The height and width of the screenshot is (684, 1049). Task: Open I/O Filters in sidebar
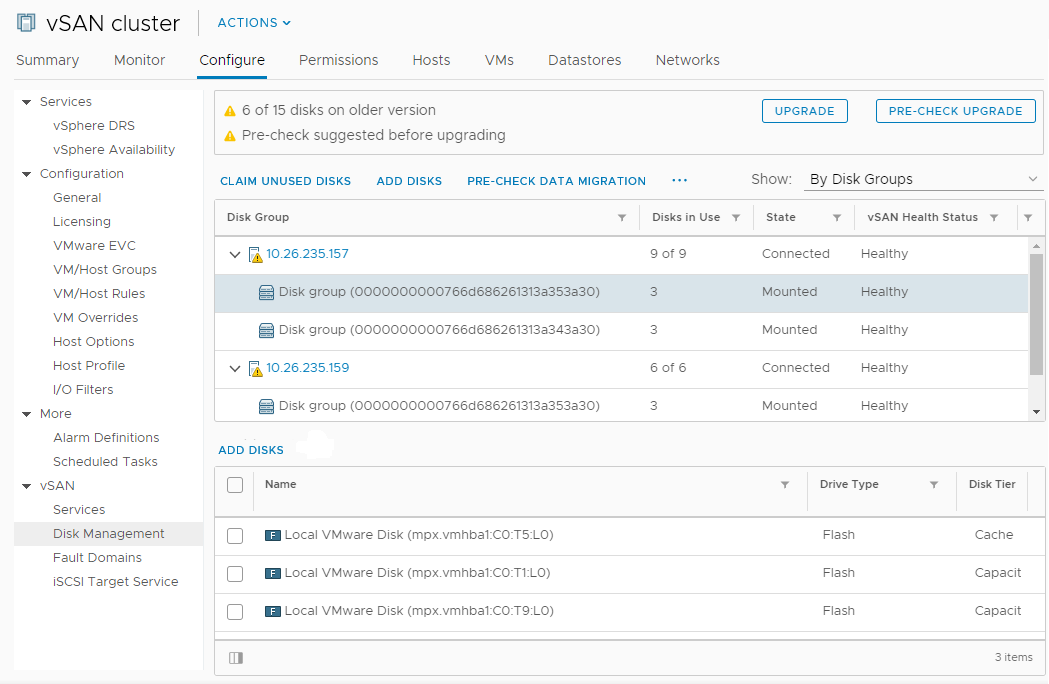click(x=83, y=390)
